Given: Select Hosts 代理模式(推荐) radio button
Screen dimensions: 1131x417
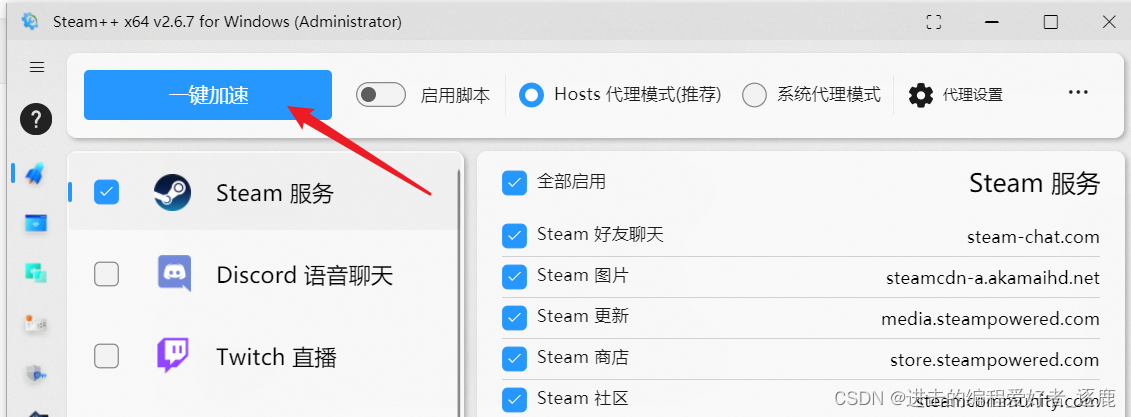Looking at the screenshot, I should click(x=532, y=95).
